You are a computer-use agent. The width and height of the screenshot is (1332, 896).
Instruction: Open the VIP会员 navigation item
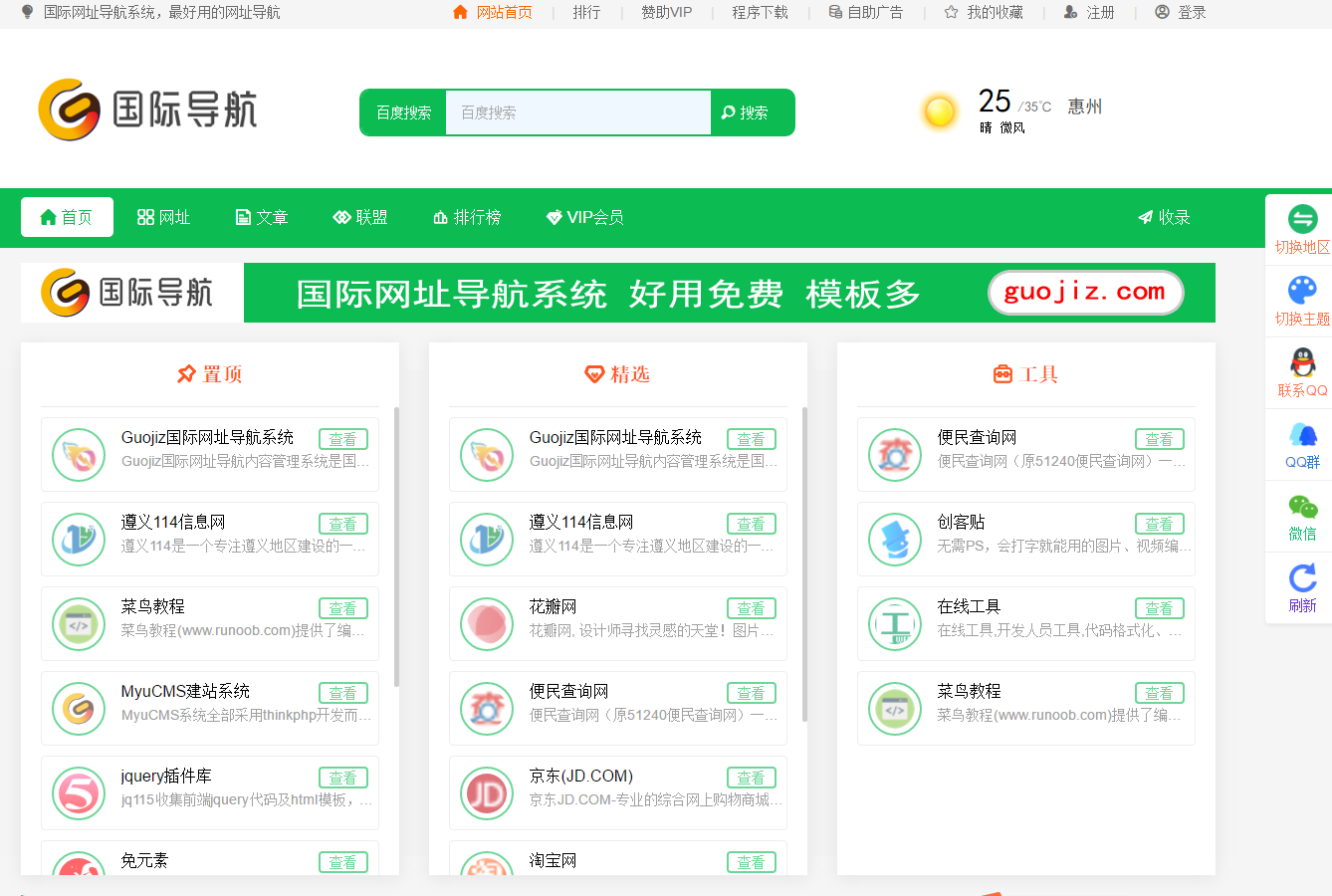tap(584, 217)
